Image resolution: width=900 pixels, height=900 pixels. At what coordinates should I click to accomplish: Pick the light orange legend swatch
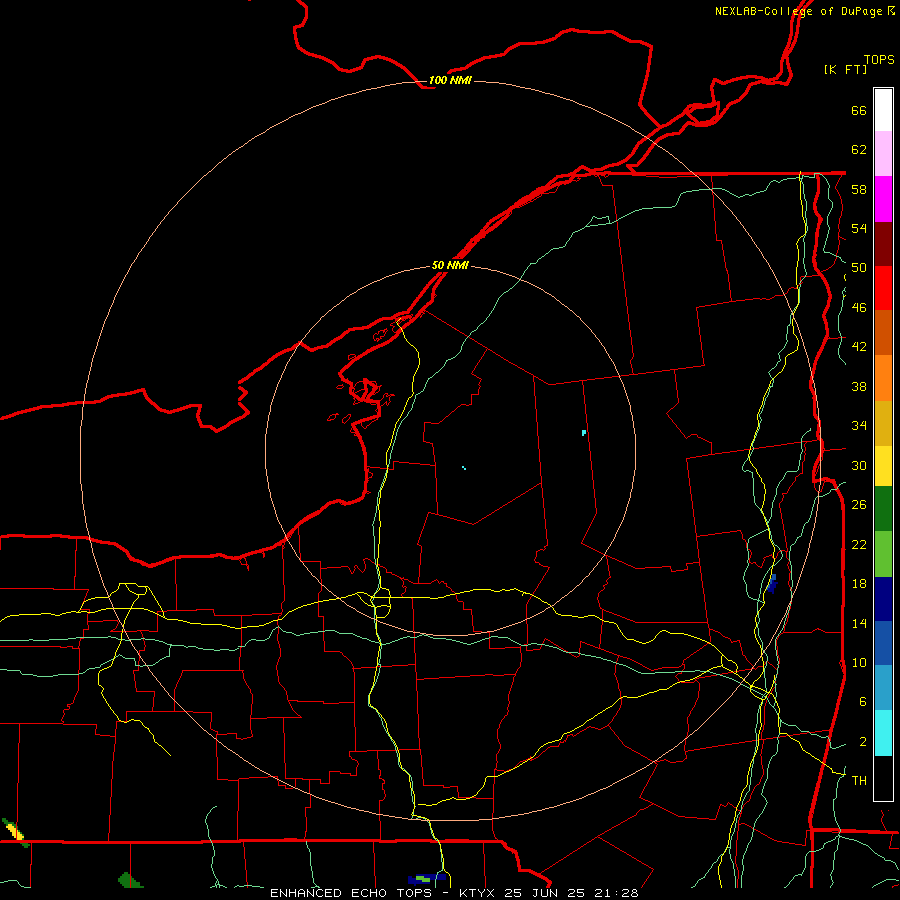pyautogui.click(x=883, y=378)
